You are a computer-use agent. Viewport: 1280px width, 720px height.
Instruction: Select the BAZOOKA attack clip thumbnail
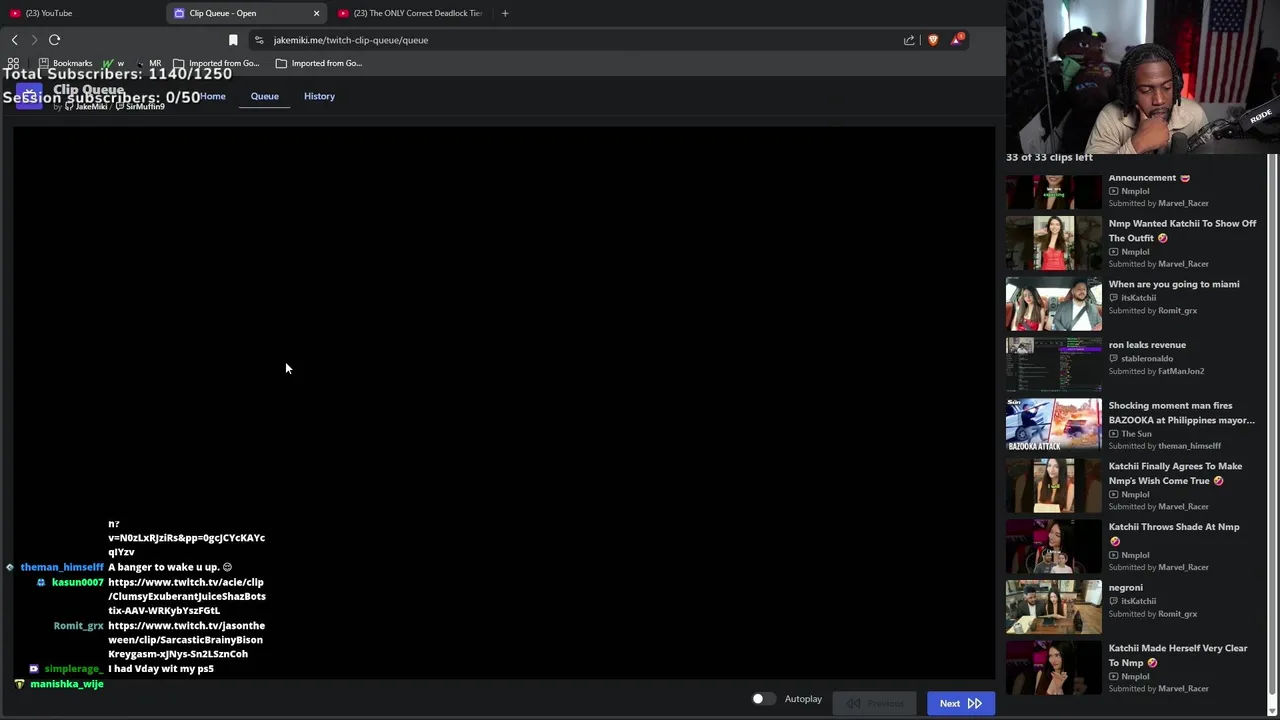1053,425
